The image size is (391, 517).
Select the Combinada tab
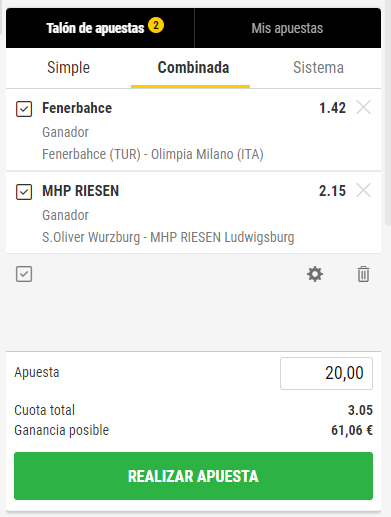click(193, 68)
